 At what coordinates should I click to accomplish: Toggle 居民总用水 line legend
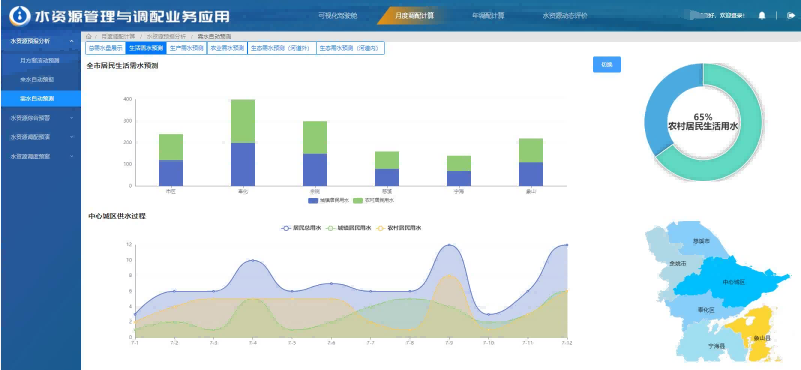pyautogui.click(x=301, y=228)
